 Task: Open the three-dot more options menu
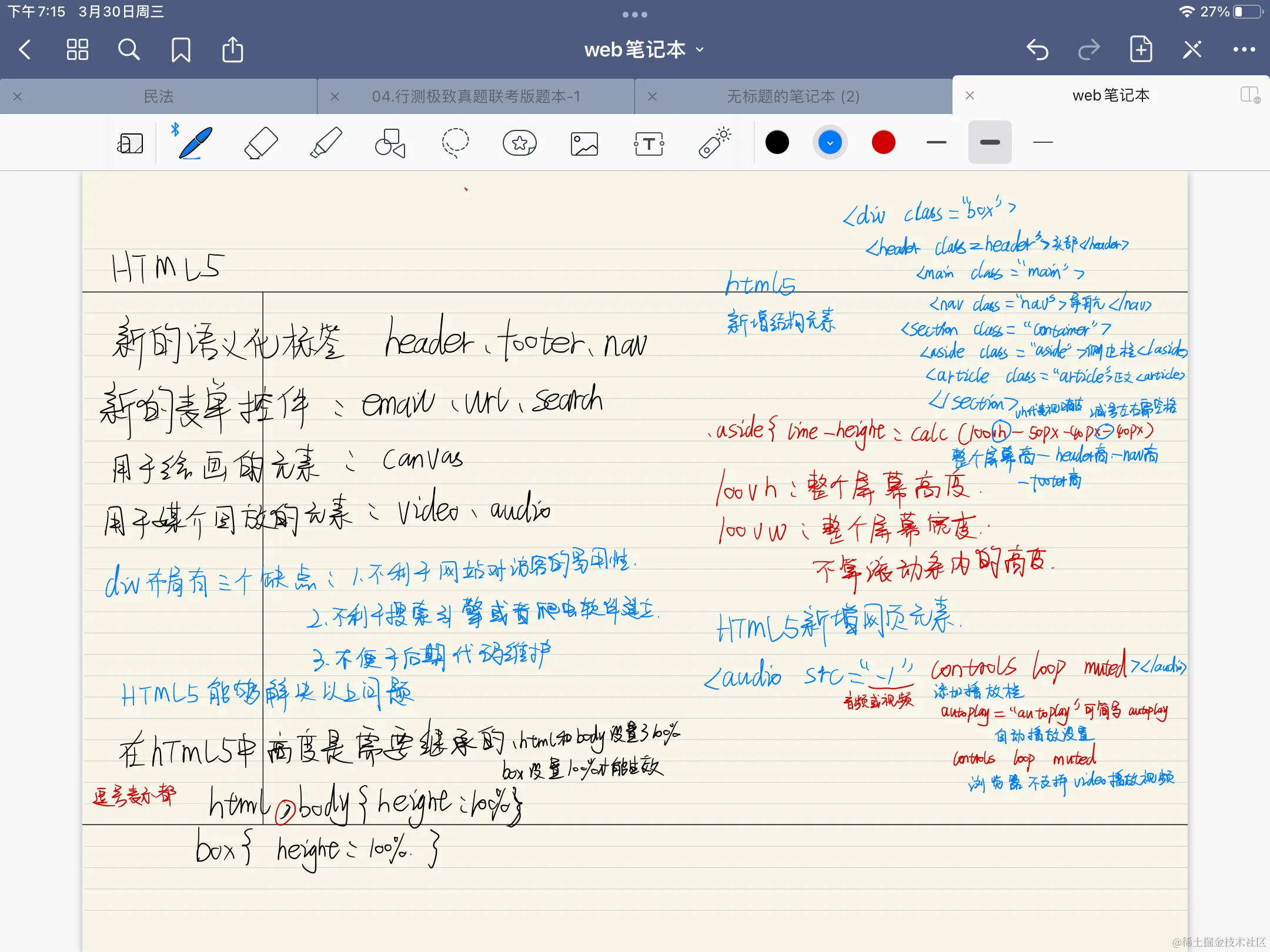pyautogui.click(x=1244, y=50)
